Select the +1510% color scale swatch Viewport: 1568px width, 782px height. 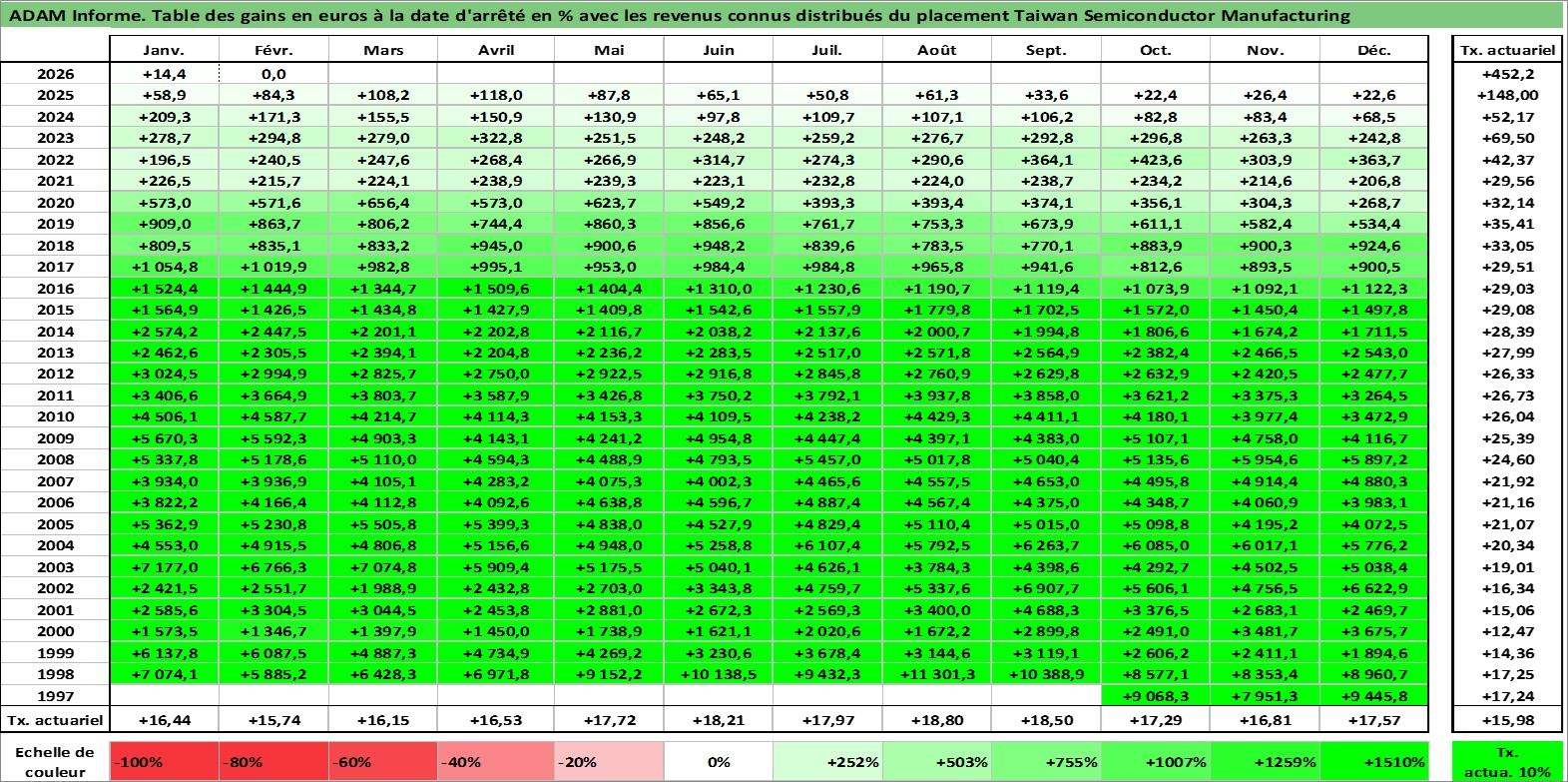point(1374,761)
